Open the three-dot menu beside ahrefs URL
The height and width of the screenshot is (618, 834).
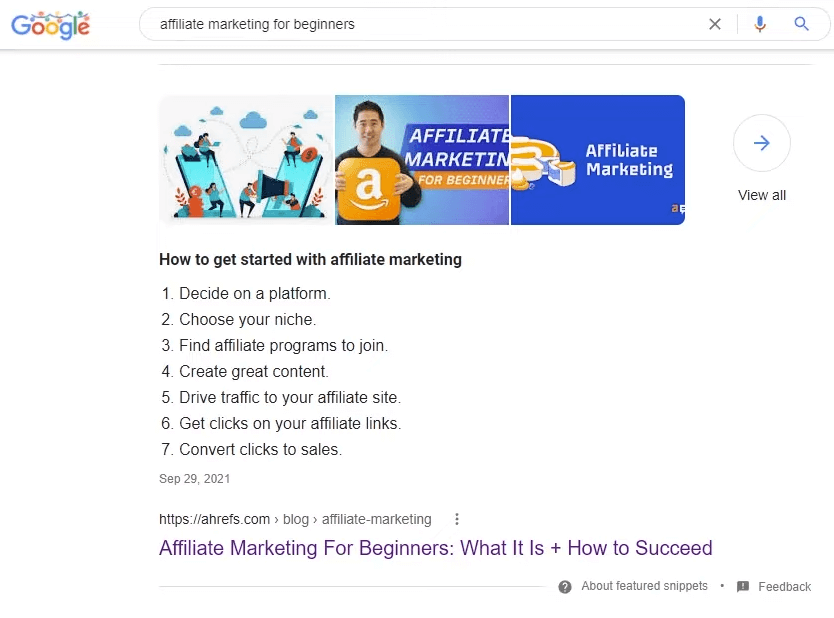(456, 519)
